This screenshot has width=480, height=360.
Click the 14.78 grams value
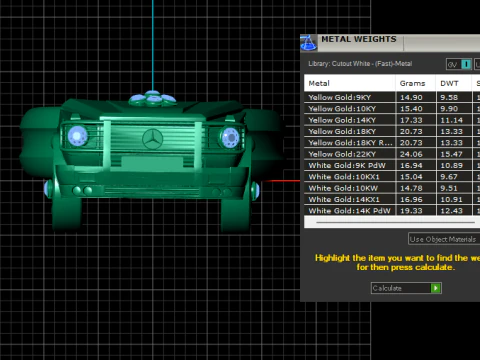411,188
